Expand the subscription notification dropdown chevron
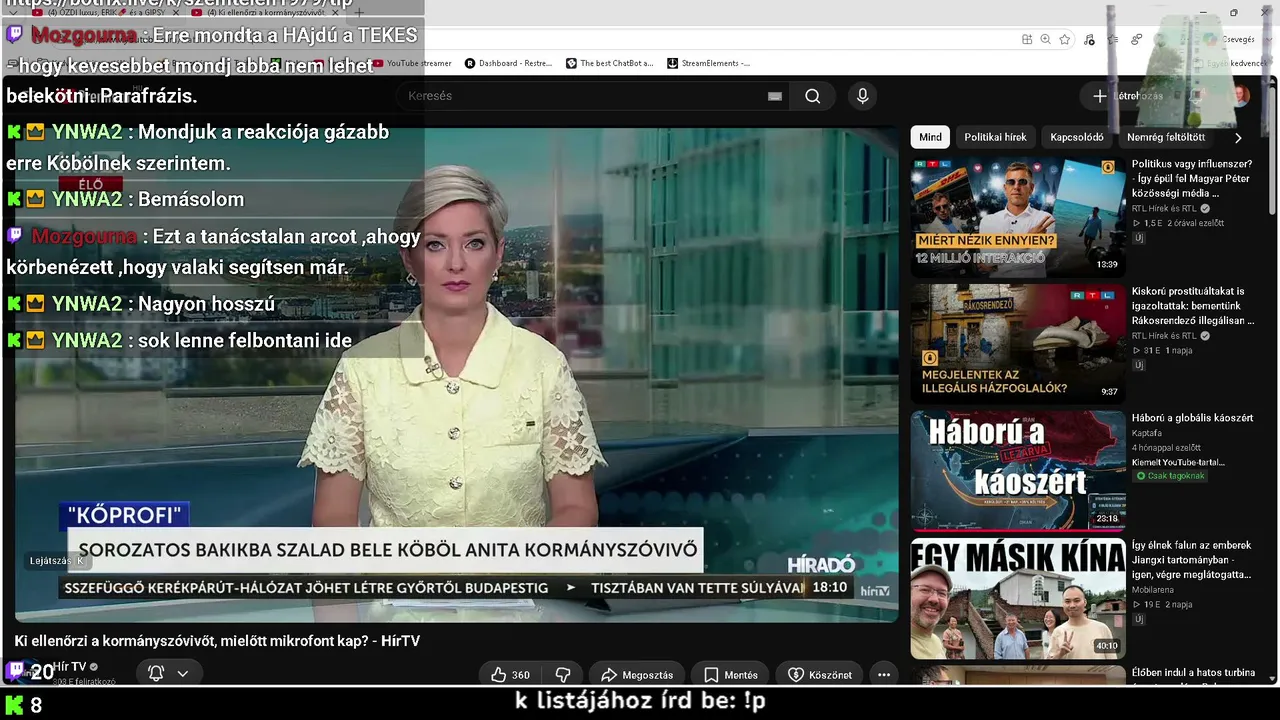This screenshot has height=720, width=1280. click(182, 674)
